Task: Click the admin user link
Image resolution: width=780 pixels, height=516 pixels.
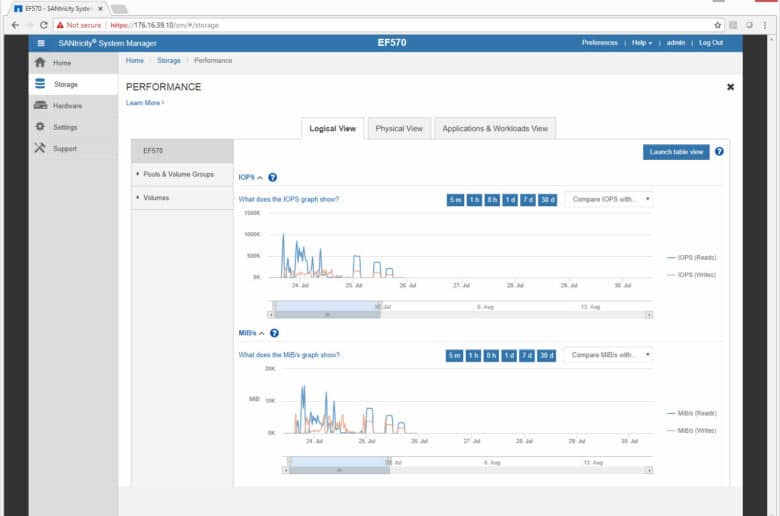Action: coord(676,43)
